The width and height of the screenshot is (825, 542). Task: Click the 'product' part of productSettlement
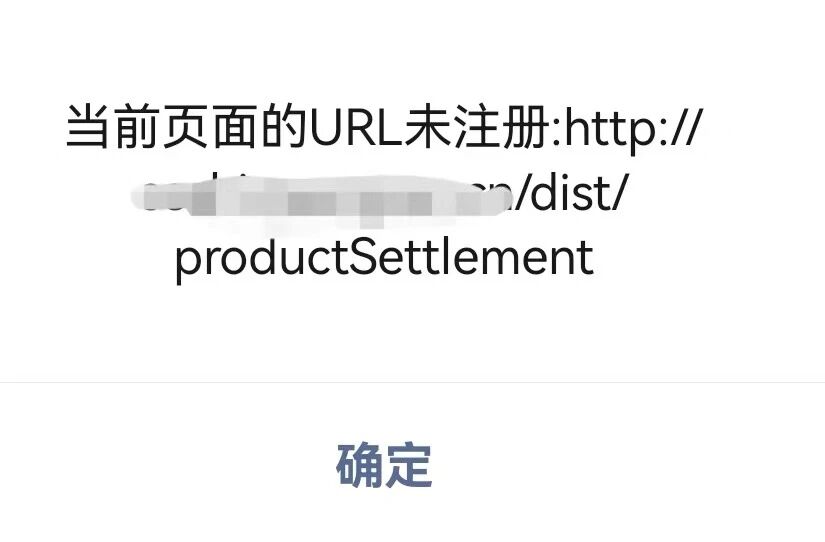click(261, 259)
